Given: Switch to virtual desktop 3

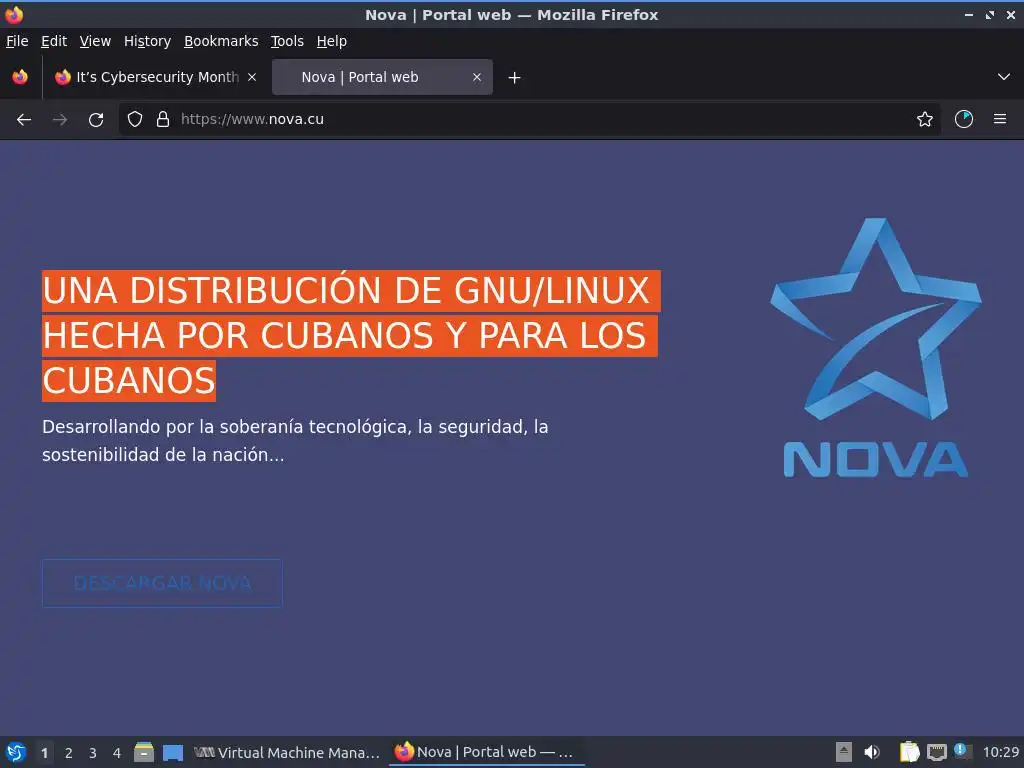Looking at the screenshot, I should 93,753.
